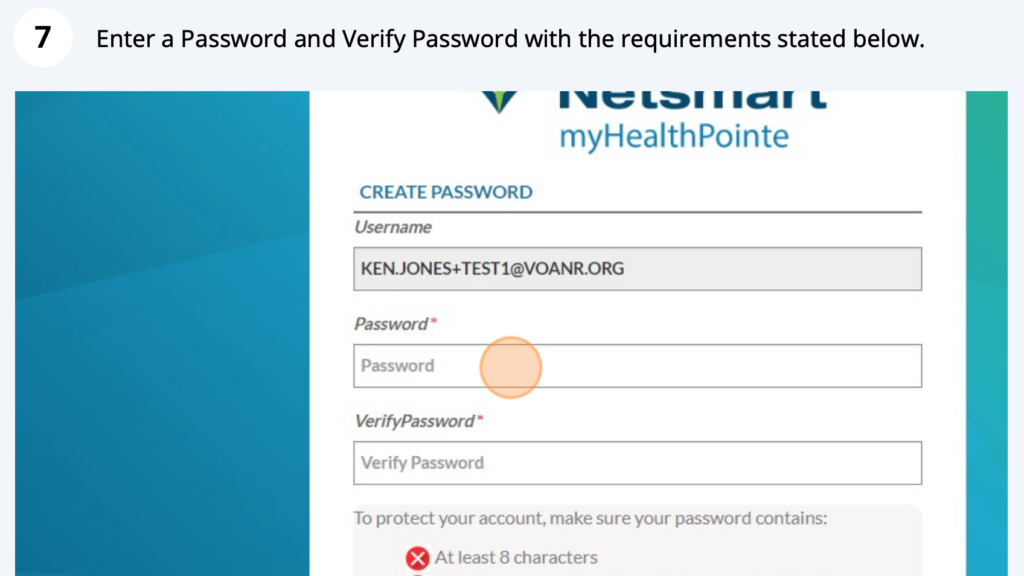Click the step 7 instruction text at top
Screen dimensions: 1024x576
[x=511, y=39]
